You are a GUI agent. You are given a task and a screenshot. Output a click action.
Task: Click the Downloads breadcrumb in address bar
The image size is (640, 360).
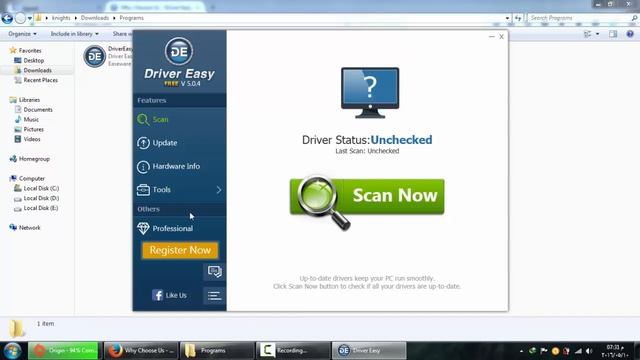[x=95, y=18]
